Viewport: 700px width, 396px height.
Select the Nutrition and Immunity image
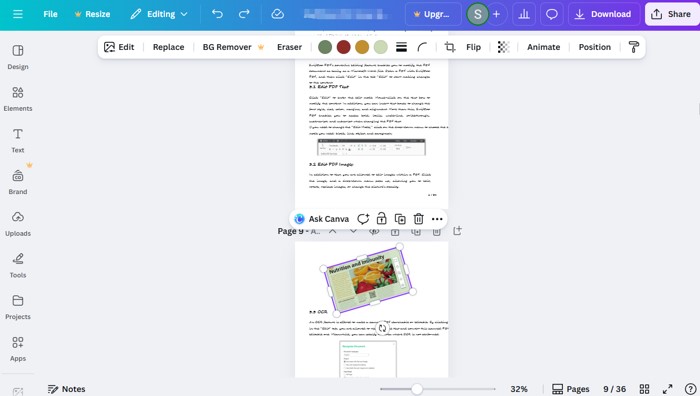(368, 280)
